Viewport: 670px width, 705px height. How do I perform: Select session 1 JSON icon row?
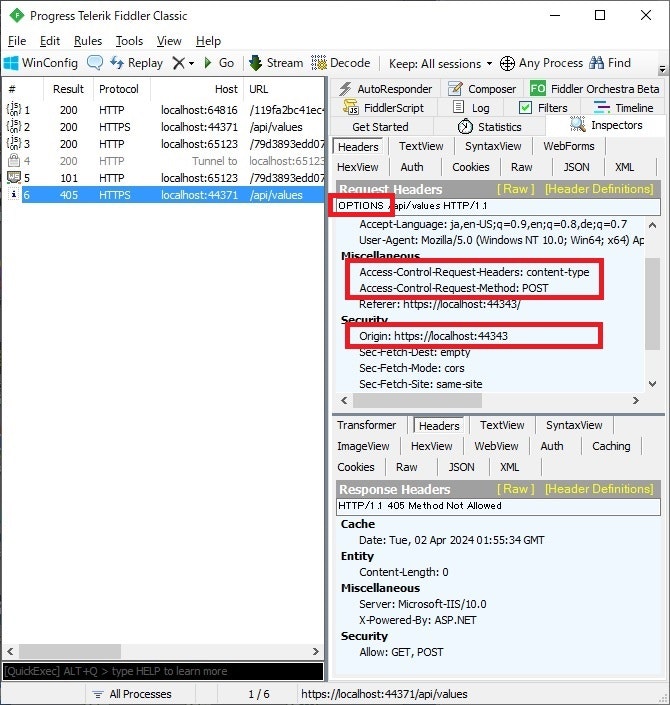pyautogui.click(x=14, y=109)
